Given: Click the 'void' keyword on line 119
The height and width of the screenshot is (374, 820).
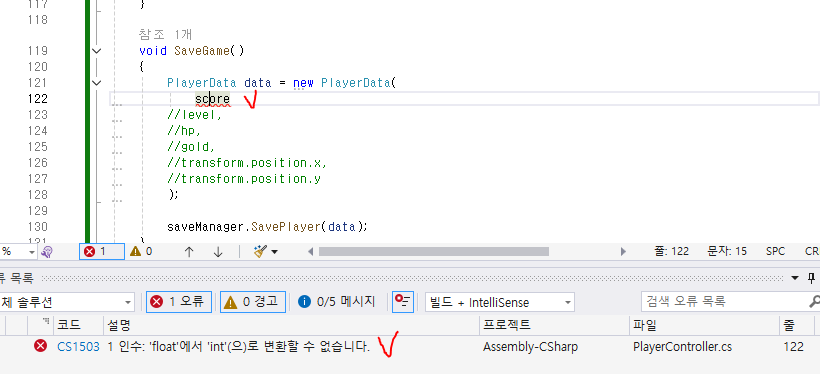Looking at the screenshot, I should click(153, 51).
